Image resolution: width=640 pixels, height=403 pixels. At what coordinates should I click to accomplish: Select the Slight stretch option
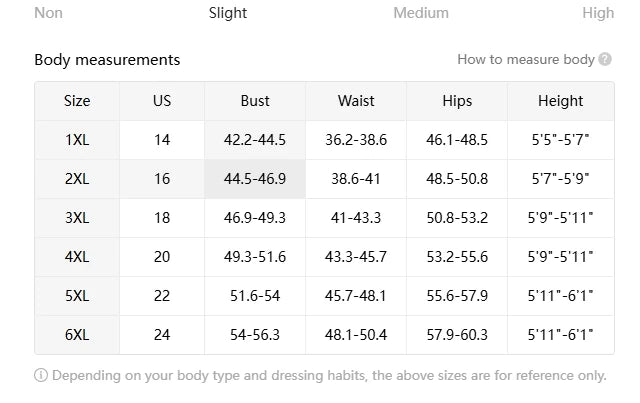point(228,13)
